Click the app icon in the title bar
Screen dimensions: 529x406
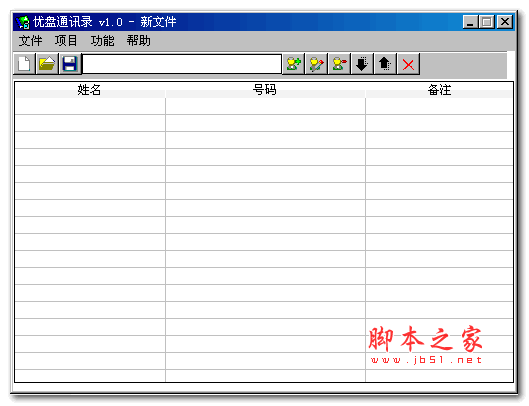[x=24, y=22]
